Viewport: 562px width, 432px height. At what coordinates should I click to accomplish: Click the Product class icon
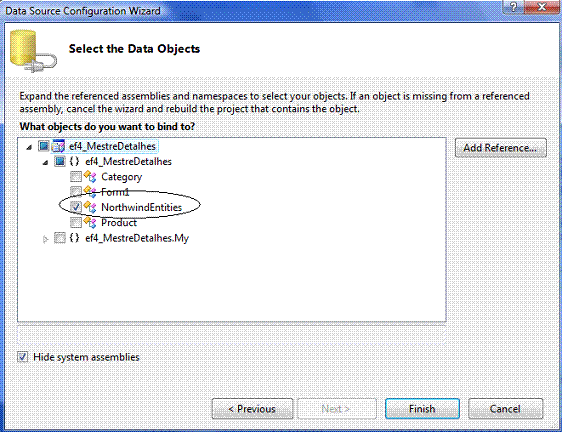(x=90, y=223)
